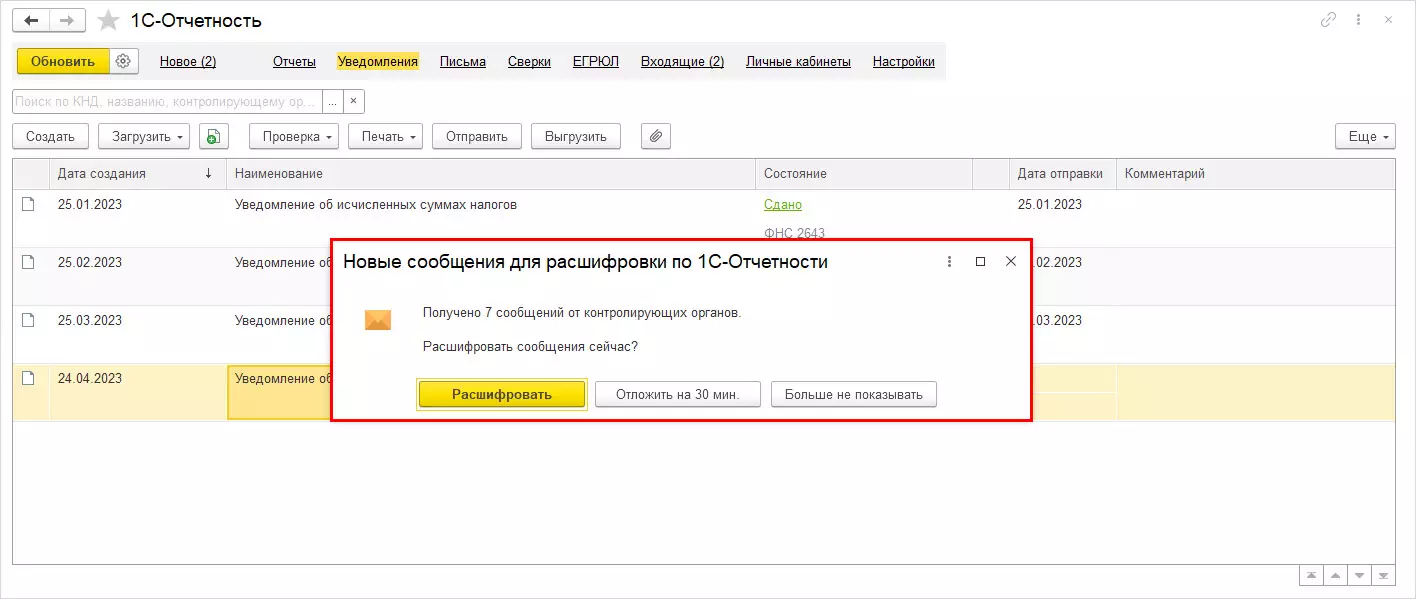
Task: Click the document icon for 24.04.2023 row
Action: point(29,378)
